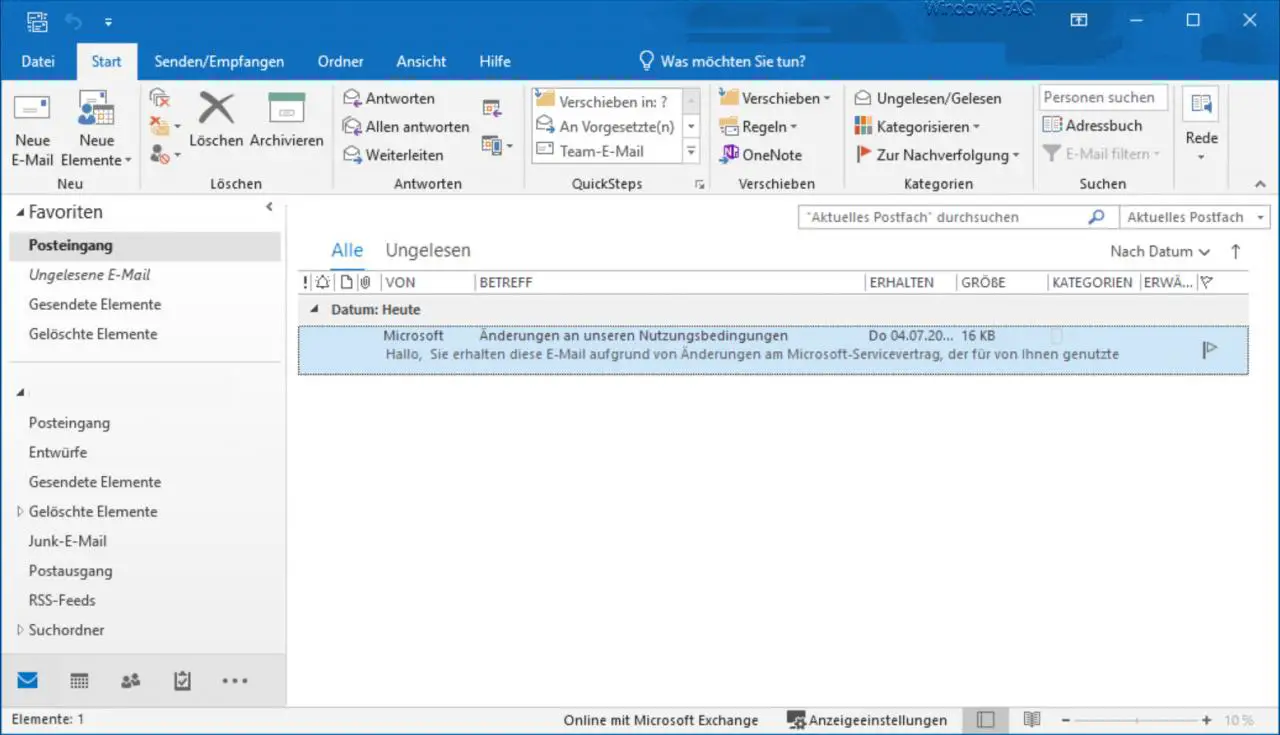Collapse the ribbon with the chevron

click(x=1260, y=184)
